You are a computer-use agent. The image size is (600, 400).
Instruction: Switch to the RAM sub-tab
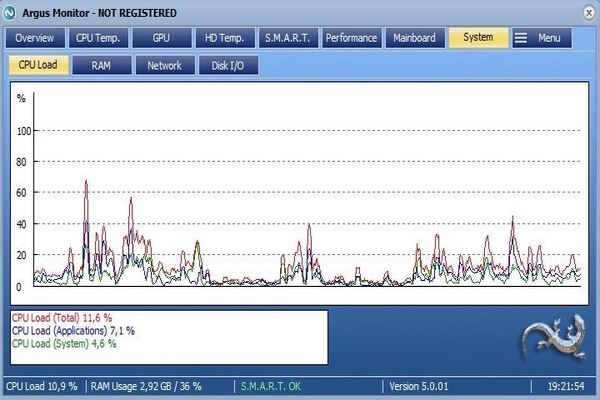point(101,65)
